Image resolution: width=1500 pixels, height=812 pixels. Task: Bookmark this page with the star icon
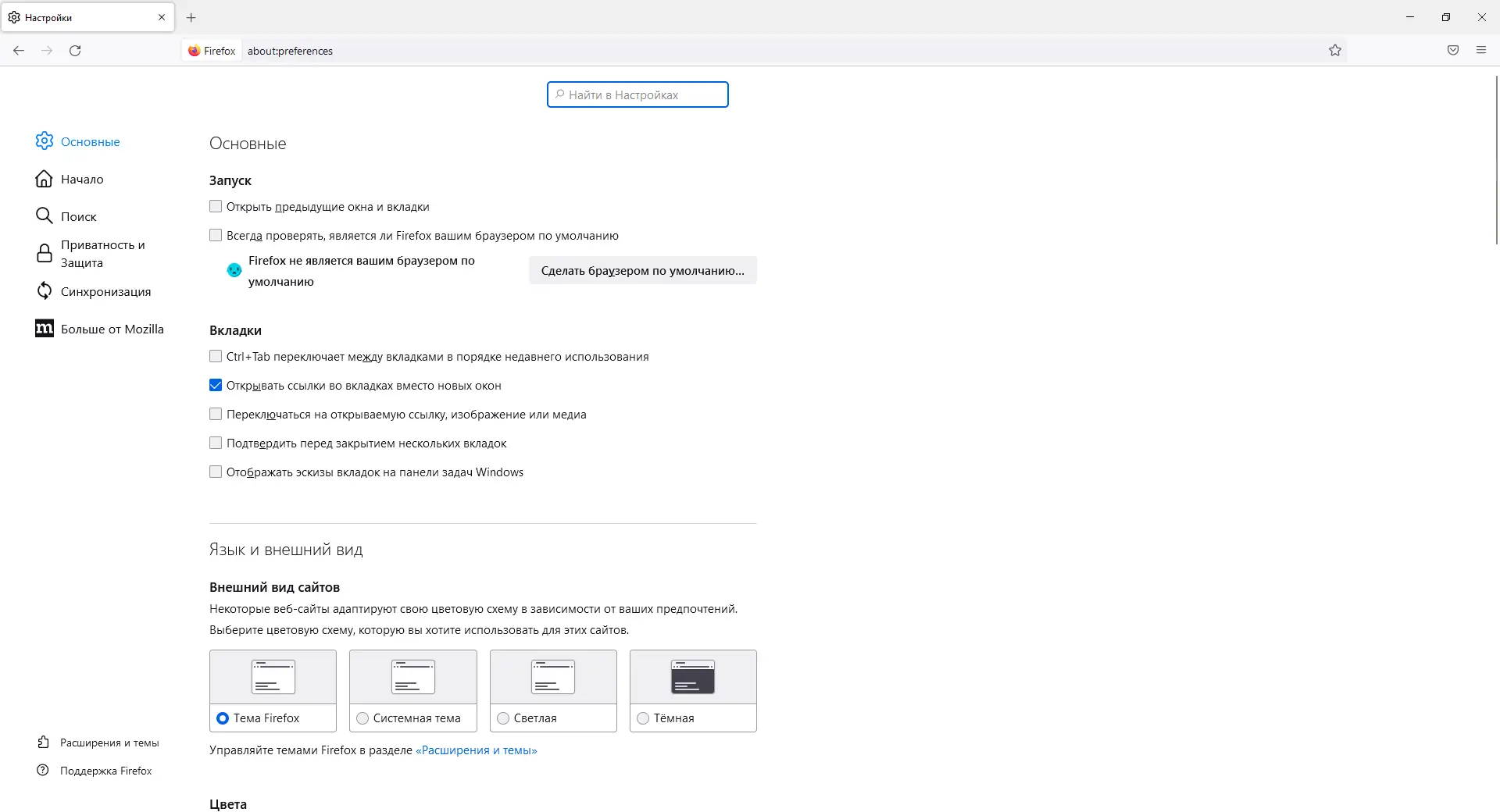point(1335,51)
